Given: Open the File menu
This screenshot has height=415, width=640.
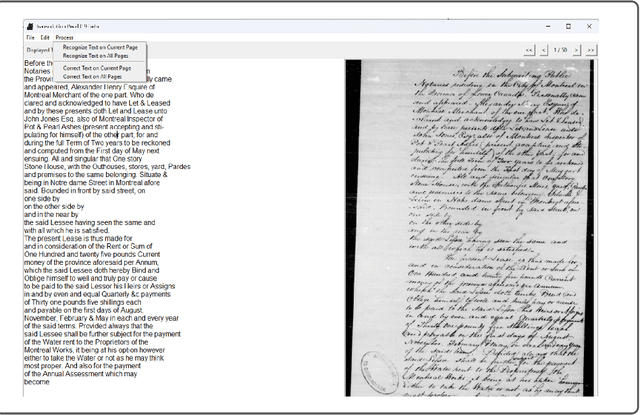Looking at the screenshot, I should [x=30, y=37].
